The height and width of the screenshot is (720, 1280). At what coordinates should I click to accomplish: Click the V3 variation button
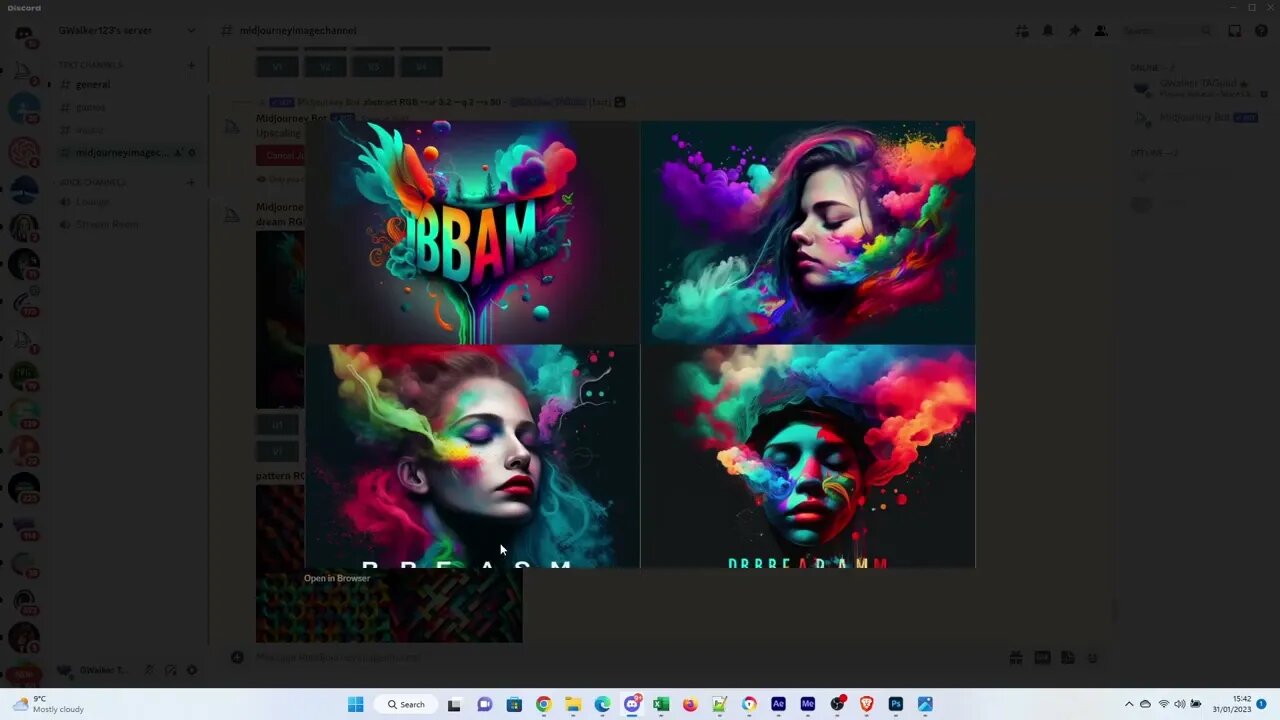(x=373, y=67)
